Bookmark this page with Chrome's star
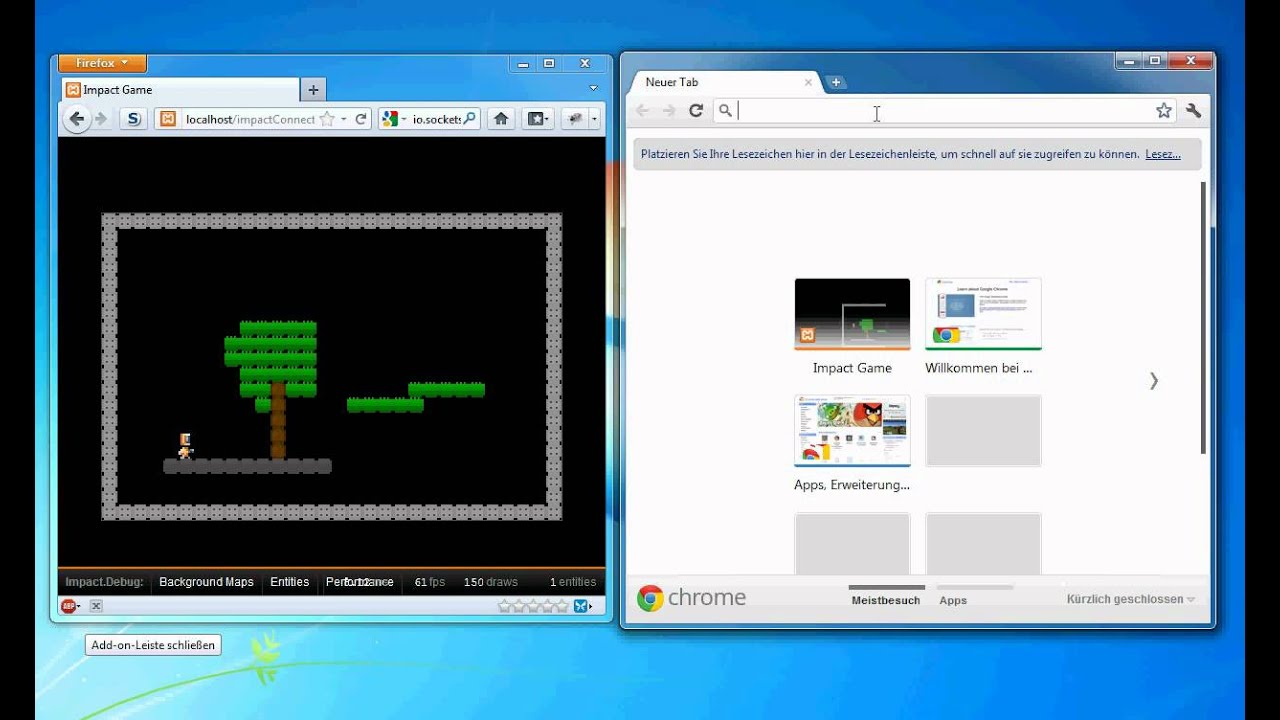Screen dimensions: 1280x720 point(1164,111)
